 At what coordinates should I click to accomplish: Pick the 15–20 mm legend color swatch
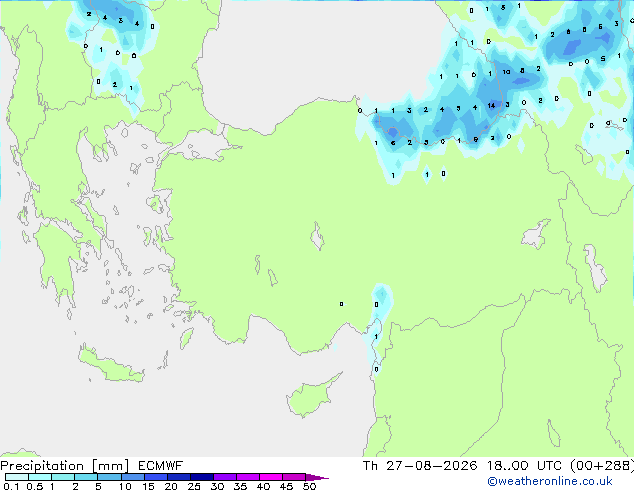(155, 477)
